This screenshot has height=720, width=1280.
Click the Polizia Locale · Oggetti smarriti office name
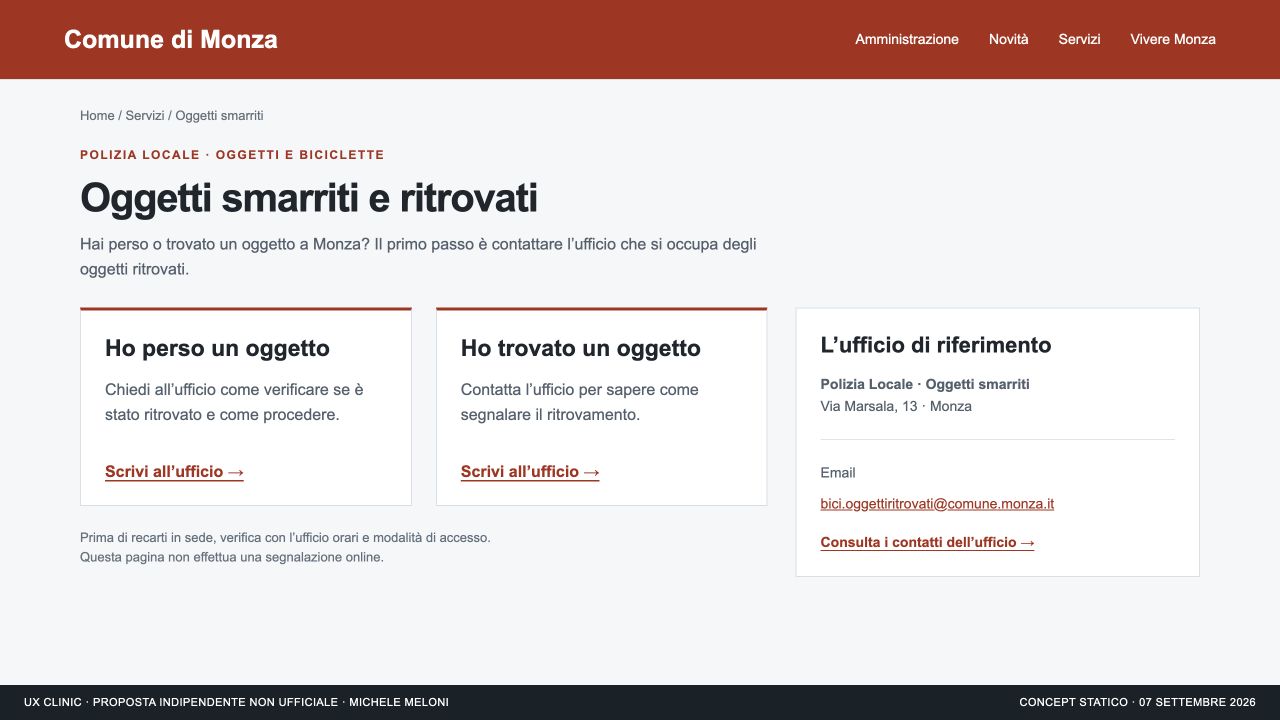(x=925, y=384)
